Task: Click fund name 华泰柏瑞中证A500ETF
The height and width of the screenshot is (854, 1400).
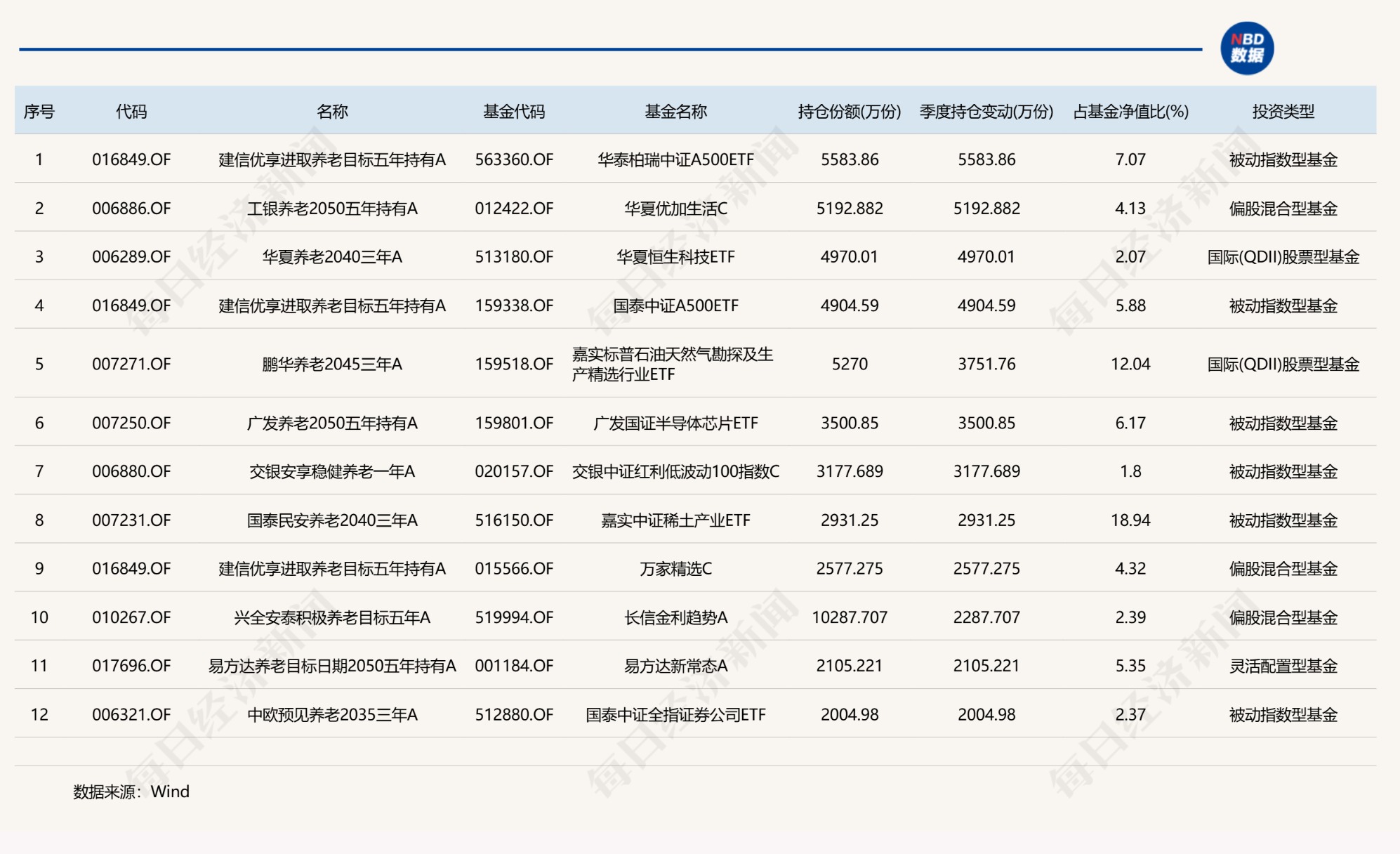Action: [x=675, y=160]
